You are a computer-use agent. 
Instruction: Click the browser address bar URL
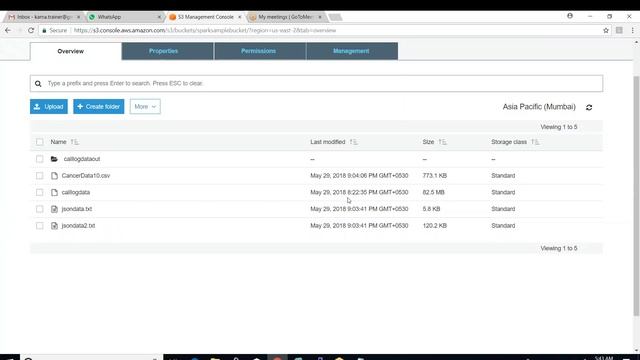205,30
